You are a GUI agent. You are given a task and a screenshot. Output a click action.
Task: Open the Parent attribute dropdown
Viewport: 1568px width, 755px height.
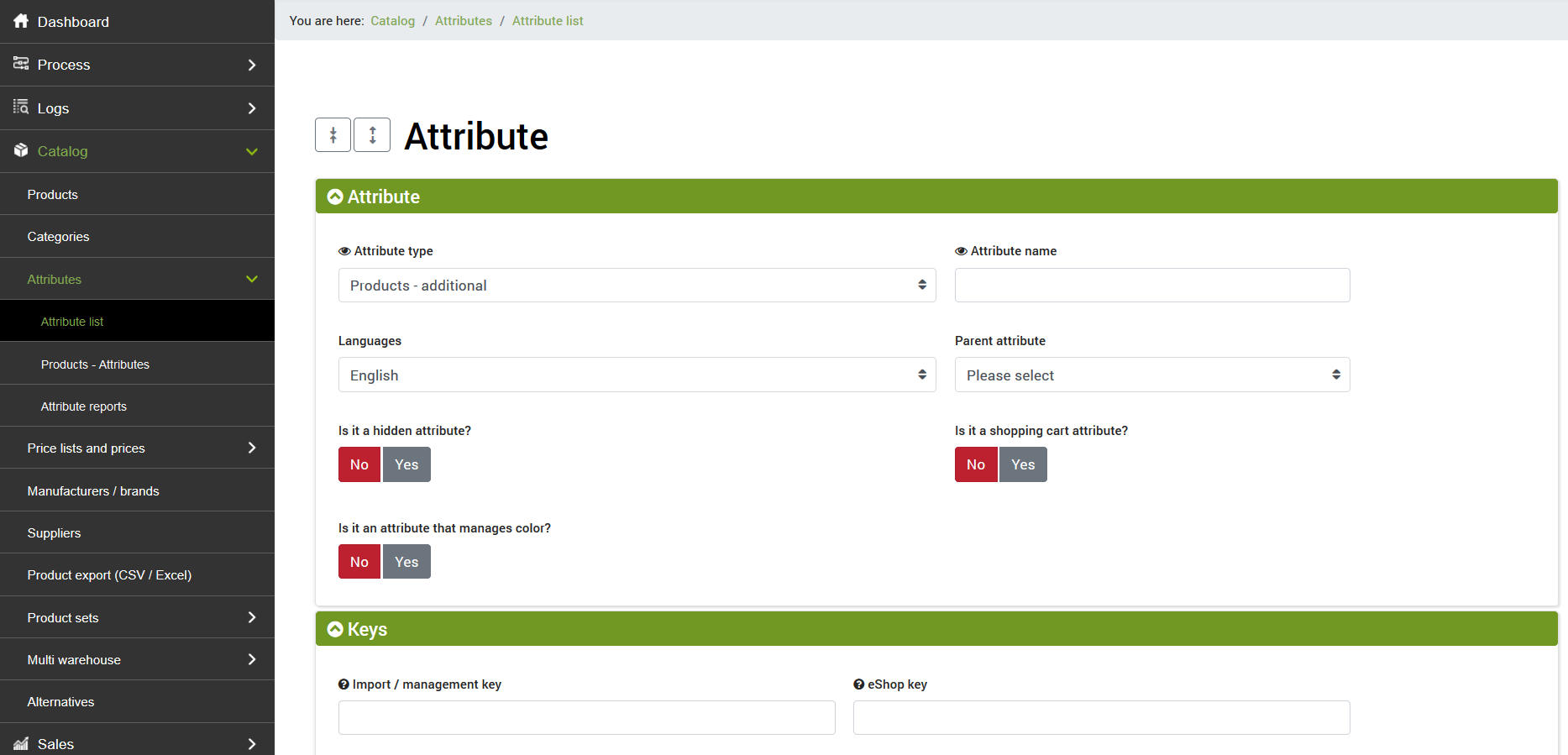coord(1151,375)
